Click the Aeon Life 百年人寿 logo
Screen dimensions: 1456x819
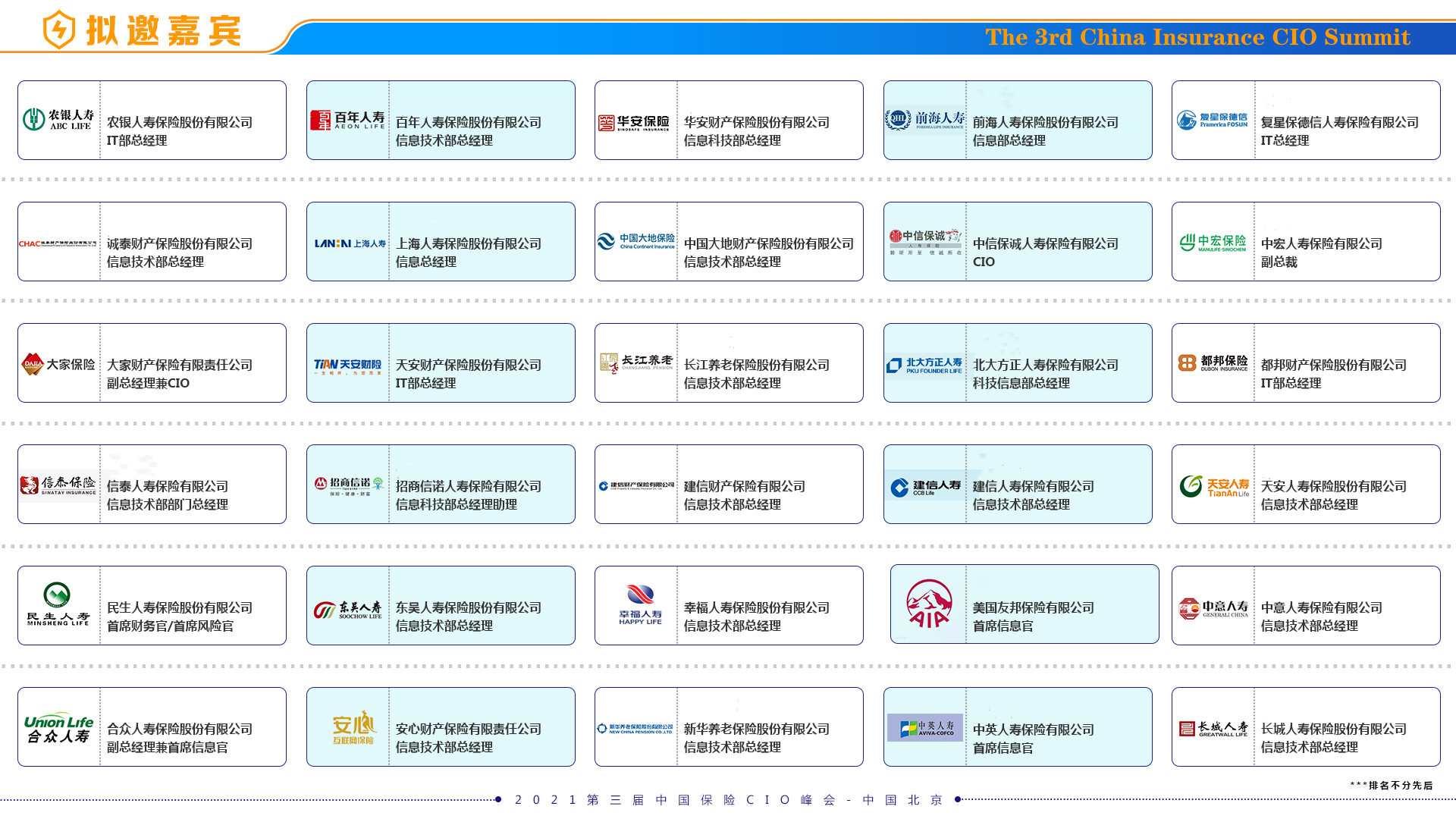(347, 120)
